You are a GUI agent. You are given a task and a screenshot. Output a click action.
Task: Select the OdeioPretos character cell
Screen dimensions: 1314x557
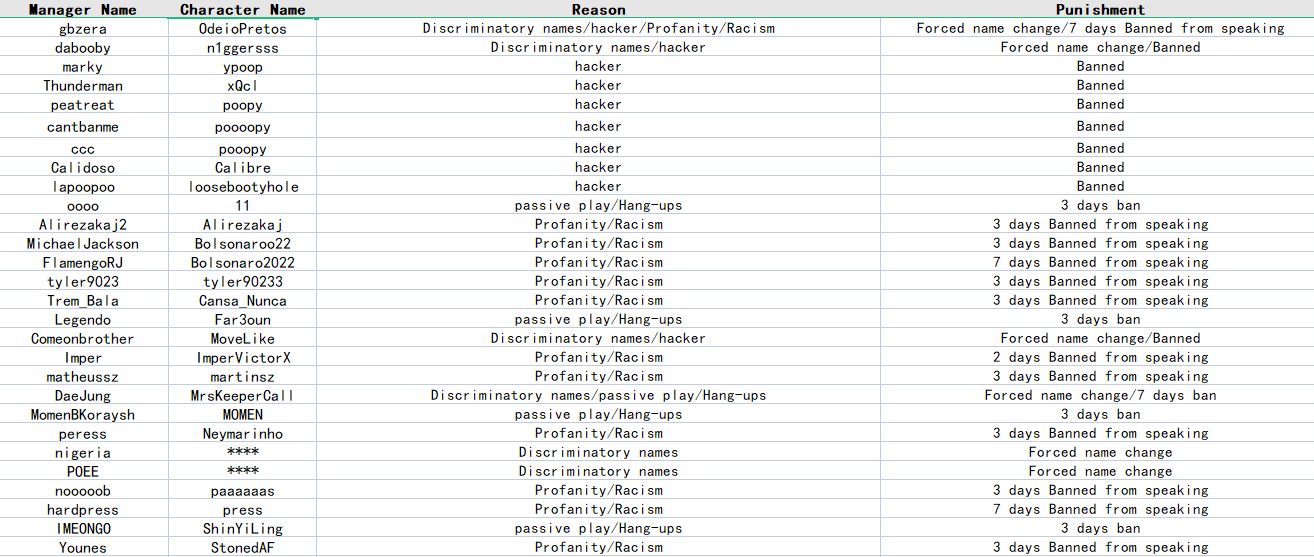tap(243, 28)
